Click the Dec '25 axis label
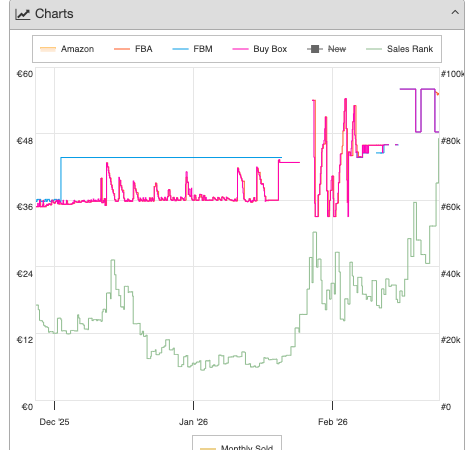 point(54,422)
